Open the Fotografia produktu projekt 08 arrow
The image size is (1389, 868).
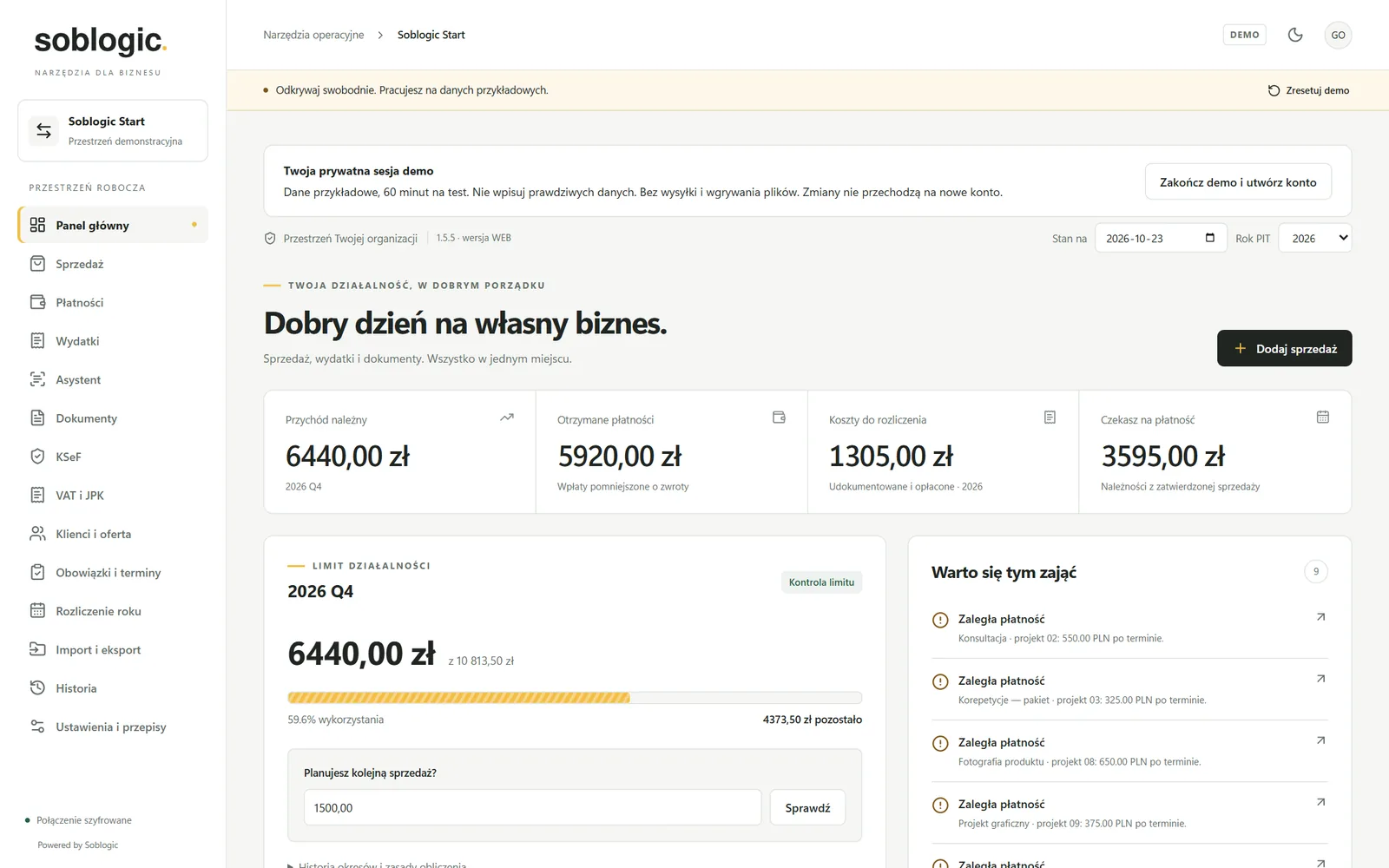point(1320,740)
